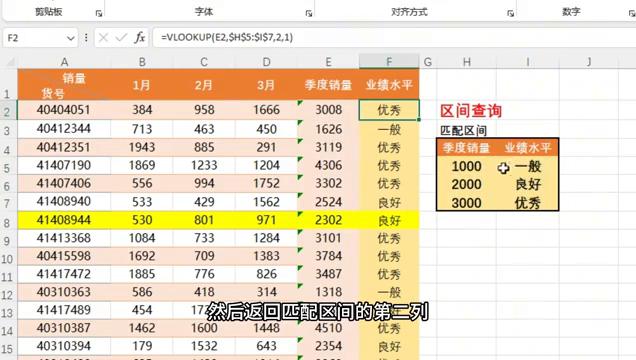Select cell containing 40404051
This screenshot has height=360, width=636.
click(x=64, y=110)
